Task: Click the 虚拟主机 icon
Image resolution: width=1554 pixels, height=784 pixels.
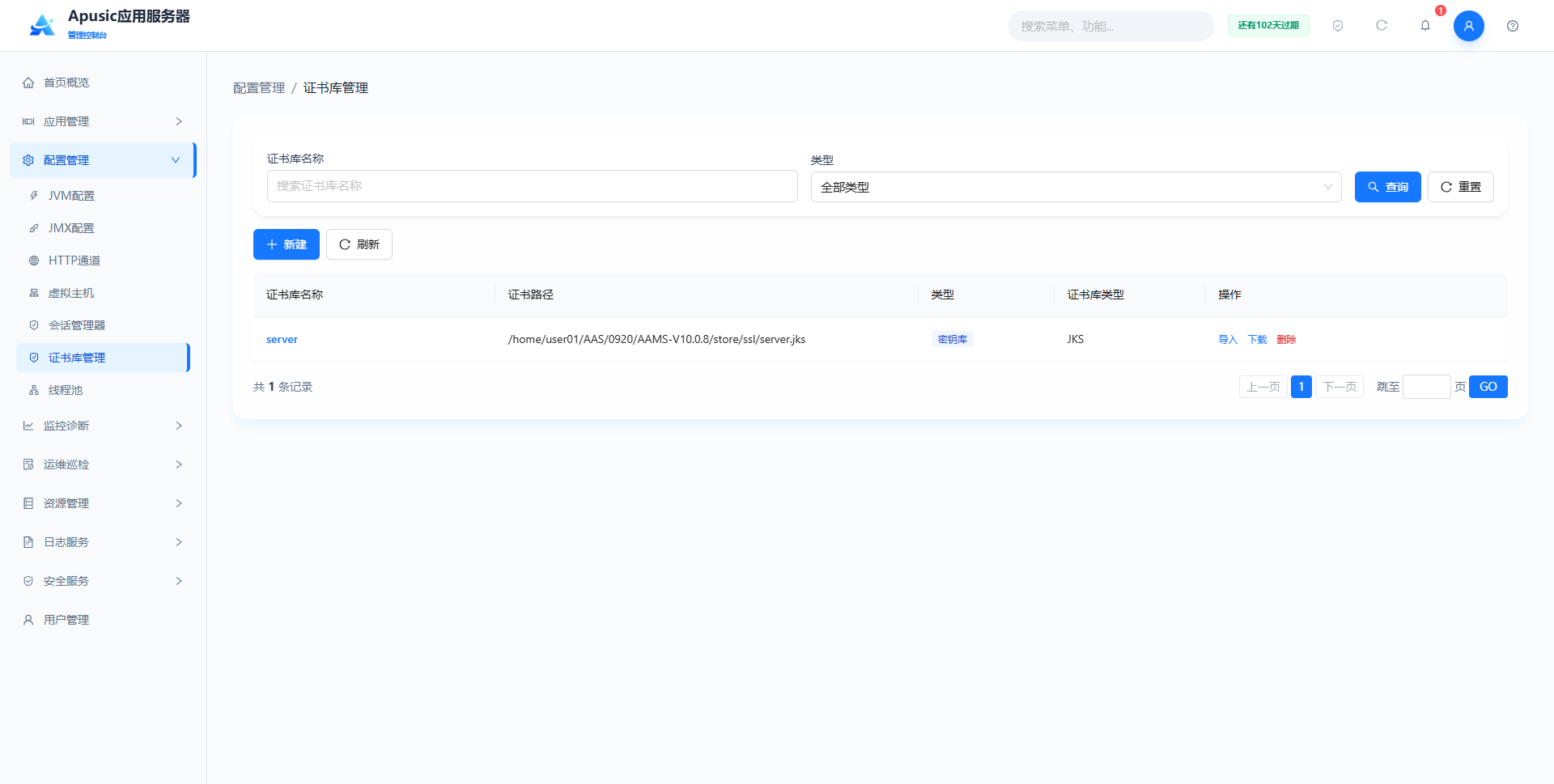Action: pyautogui.click(x=34, y=293)
